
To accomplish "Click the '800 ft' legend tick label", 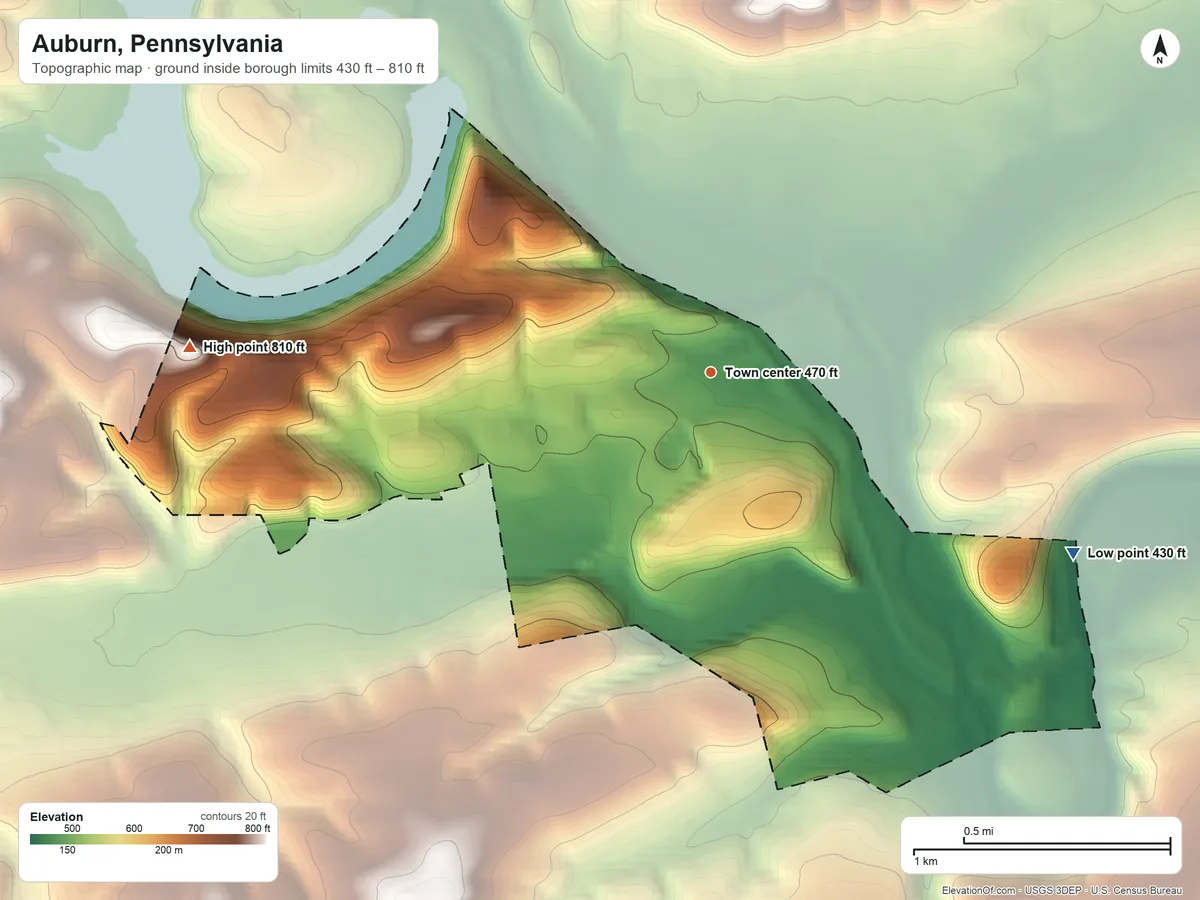I will point(257,829).
